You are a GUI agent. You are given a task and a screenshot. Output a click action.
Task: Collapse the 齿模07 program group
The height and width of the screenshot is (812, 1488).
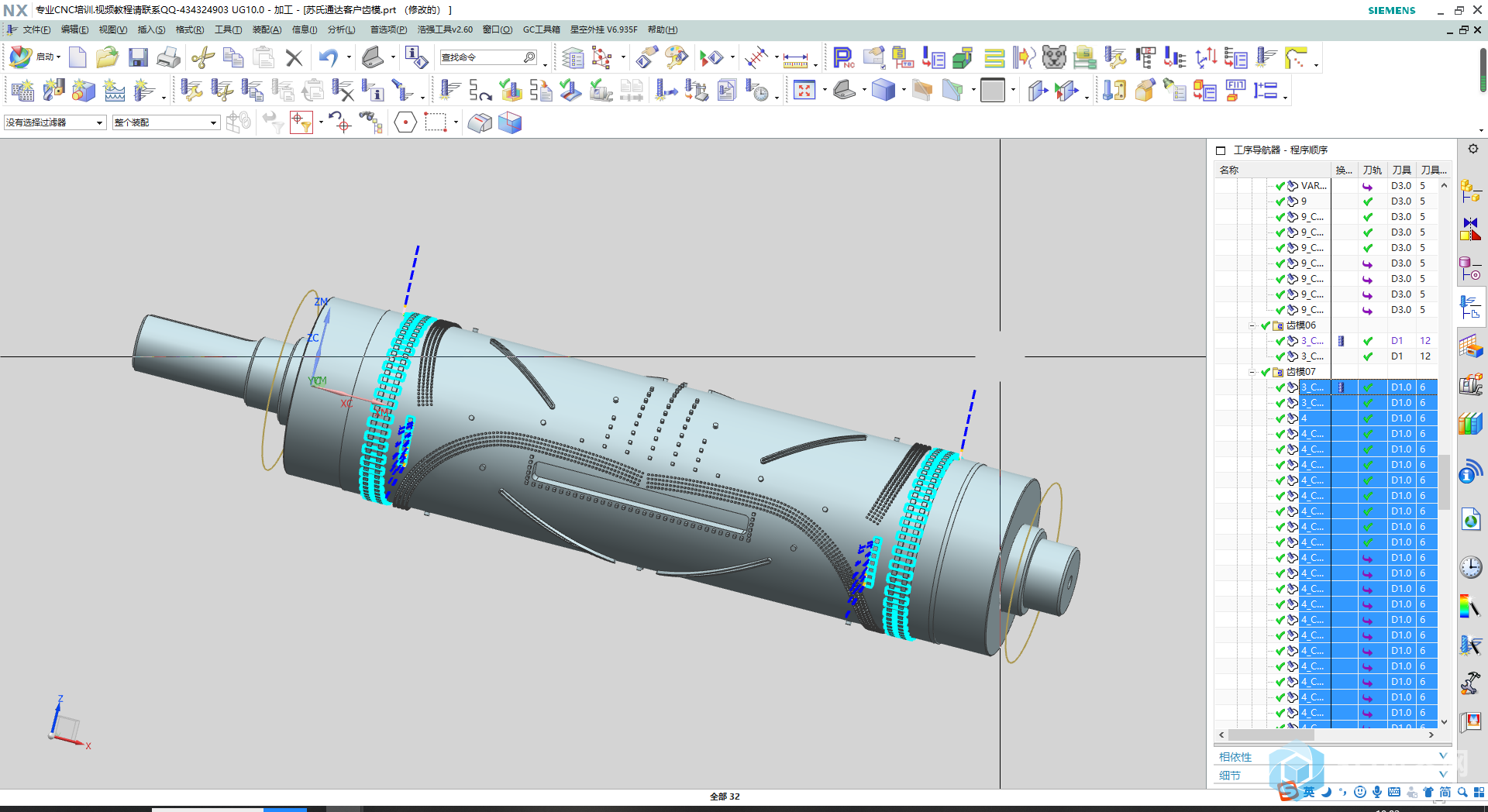tap(1252, 372)
